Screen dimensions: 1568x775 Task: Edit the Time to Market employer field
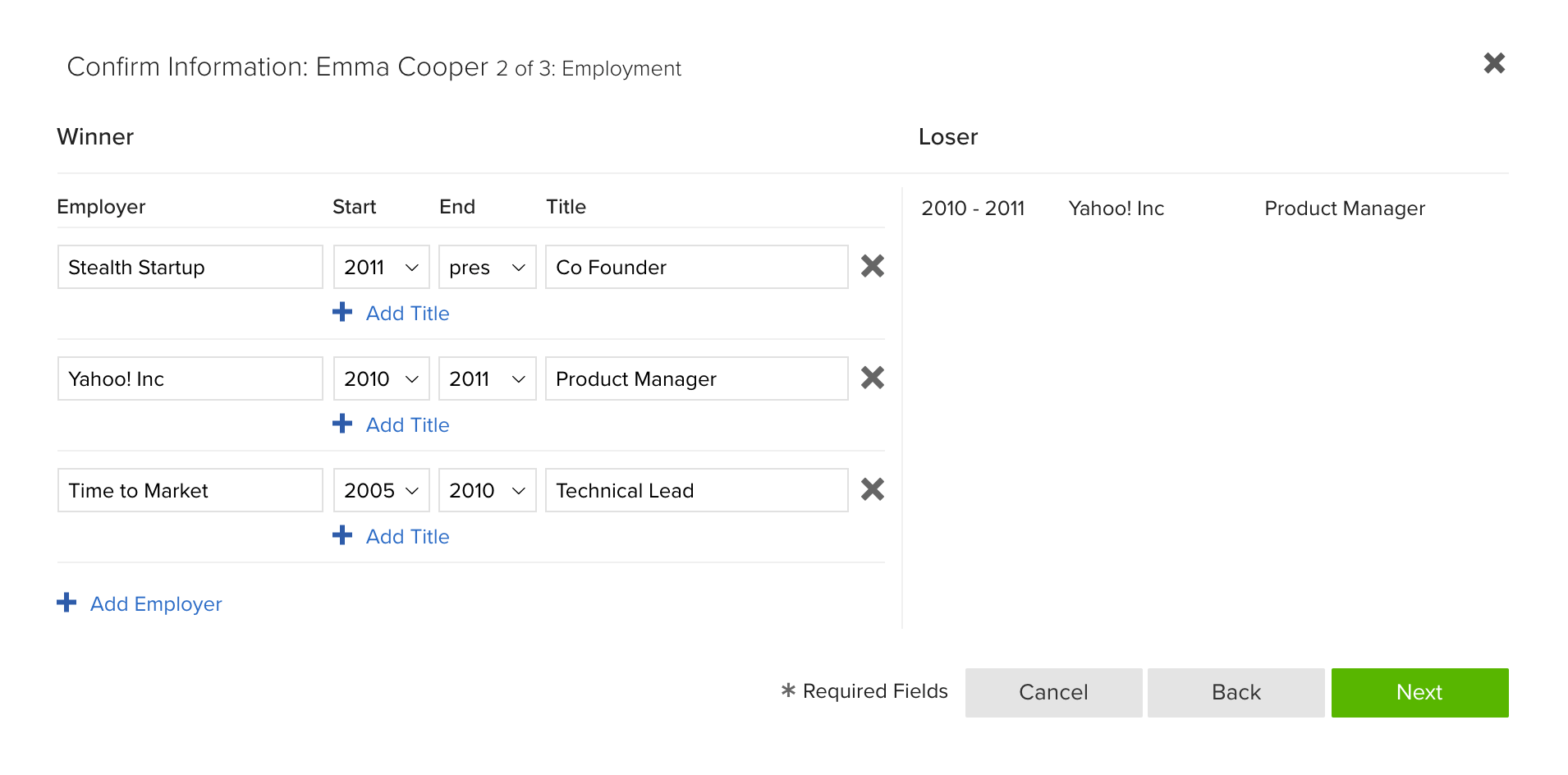click(x=190, y=490)
